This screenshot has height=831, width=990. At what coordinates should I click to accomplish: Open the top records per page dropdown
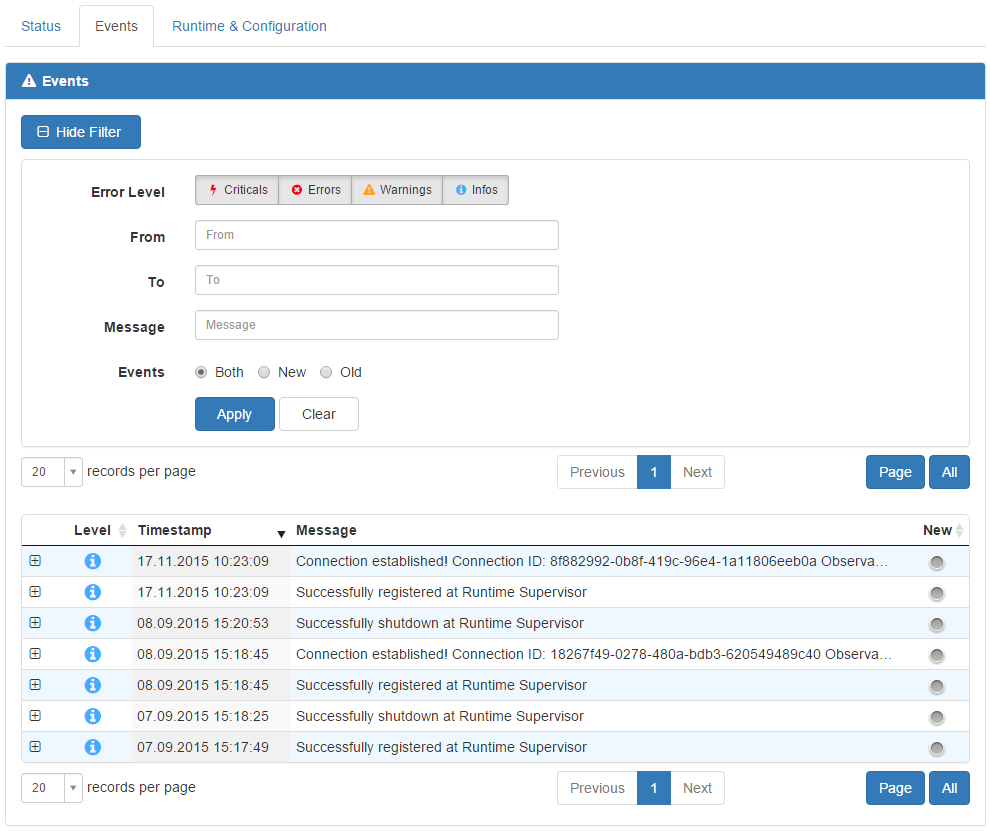pos(52,472)
